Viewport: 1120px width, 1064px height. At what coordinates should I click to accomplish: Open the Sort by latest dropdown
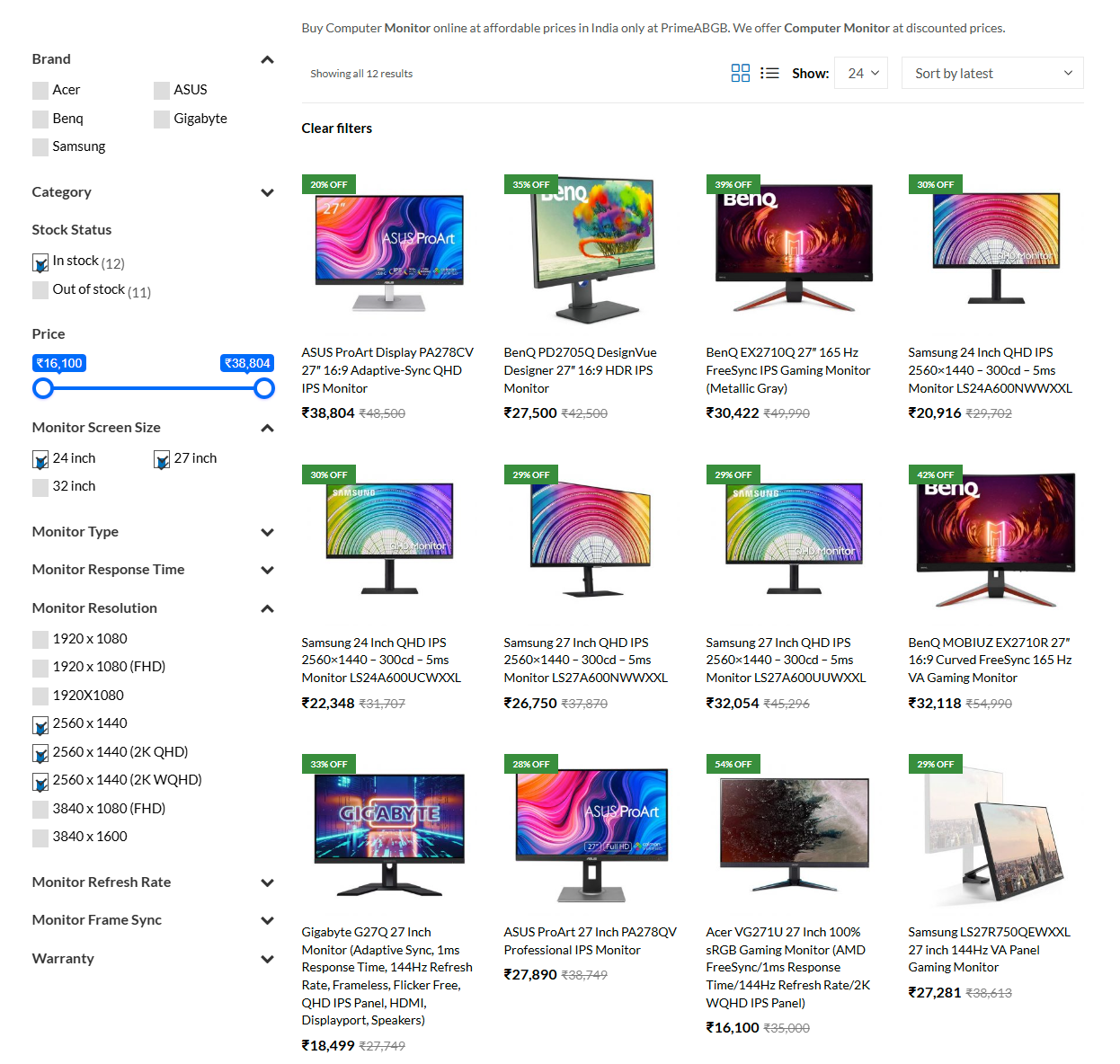pos(992,73)
